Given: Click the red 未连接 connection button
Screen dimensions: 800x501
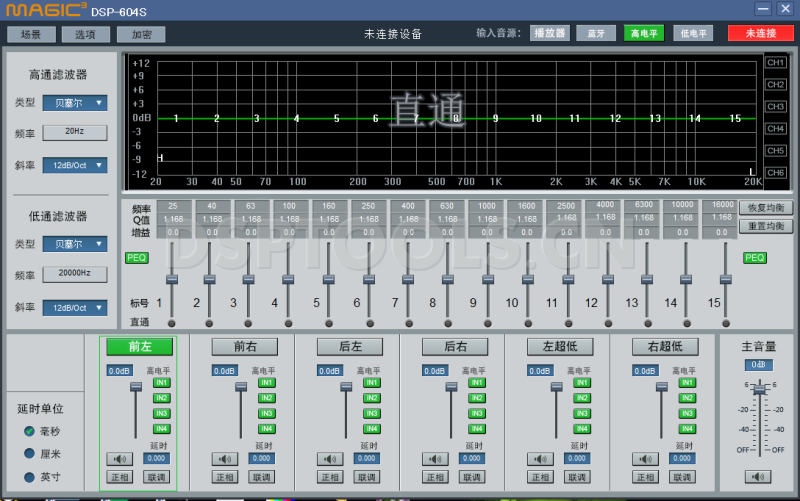Looking at the screenshot, I should point(761,33).
